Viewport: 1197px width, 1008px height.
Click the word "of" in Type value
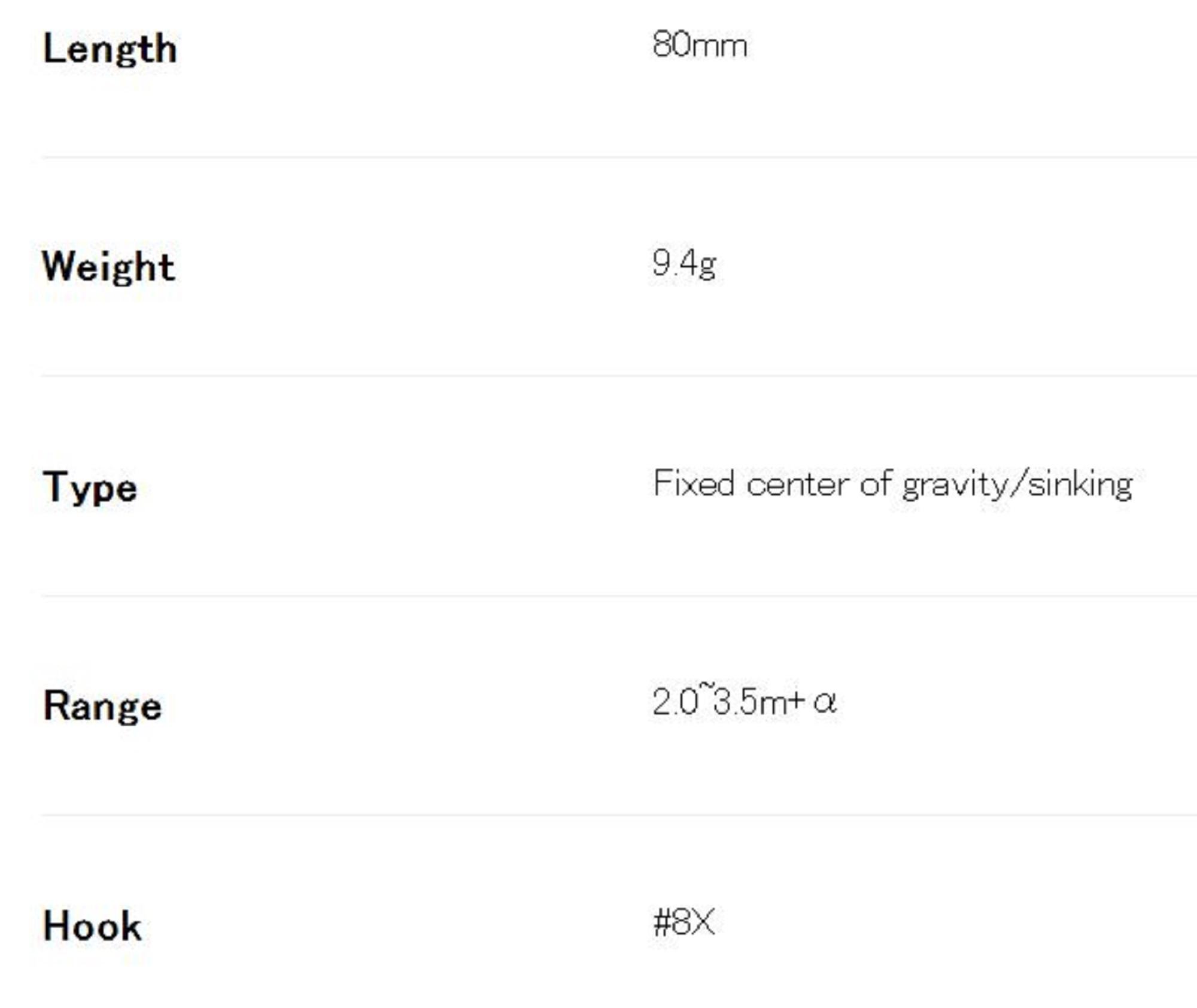click(x=876, y=483)
